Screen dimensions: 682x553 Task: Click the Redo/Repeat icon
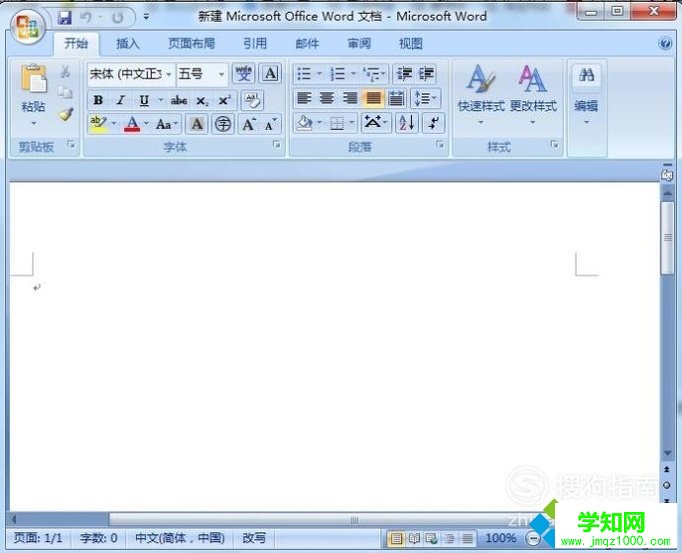[x=117, y=17]
